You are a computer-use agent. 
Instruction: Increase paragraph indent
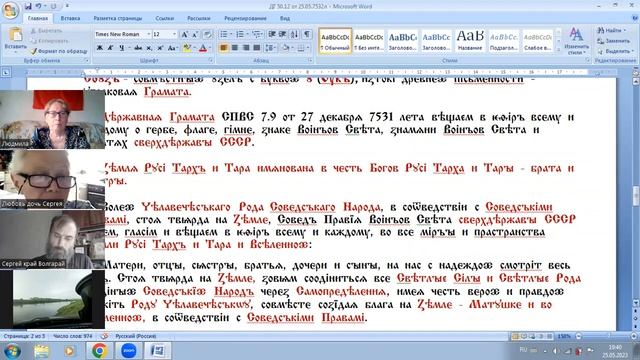click(282, 34)
